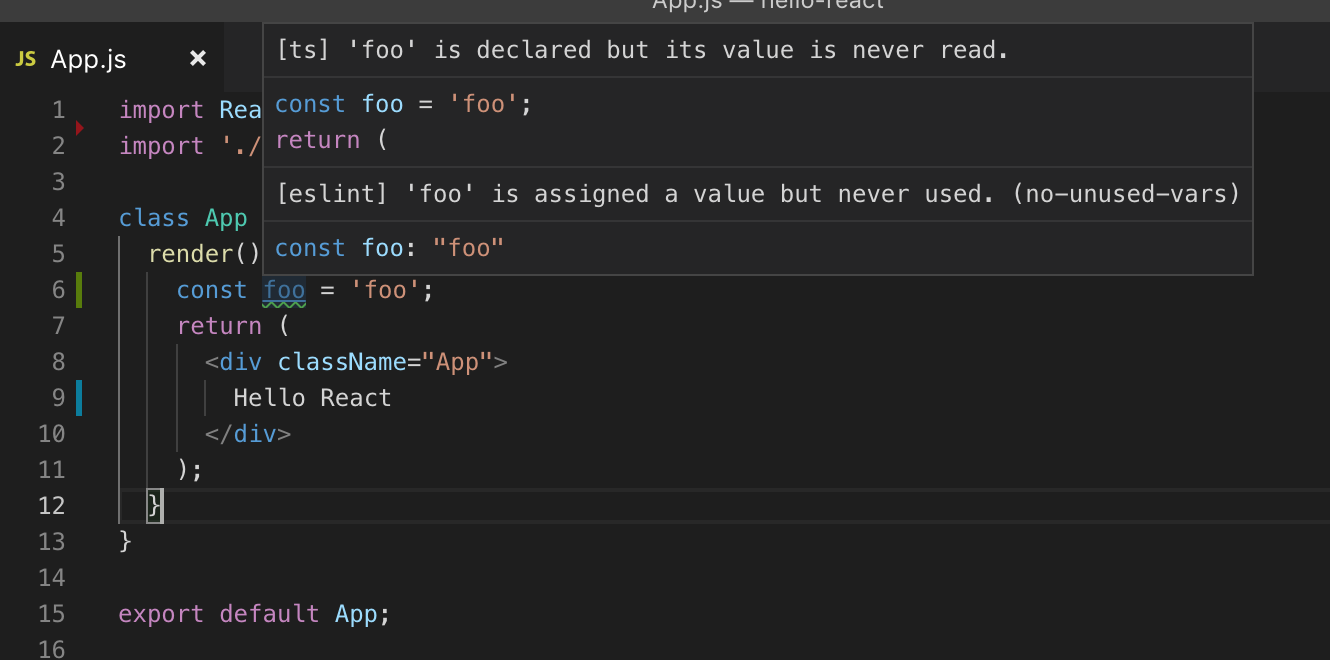Close the App.js editor tab
The image size is (1330, 660).
(197, 59)
